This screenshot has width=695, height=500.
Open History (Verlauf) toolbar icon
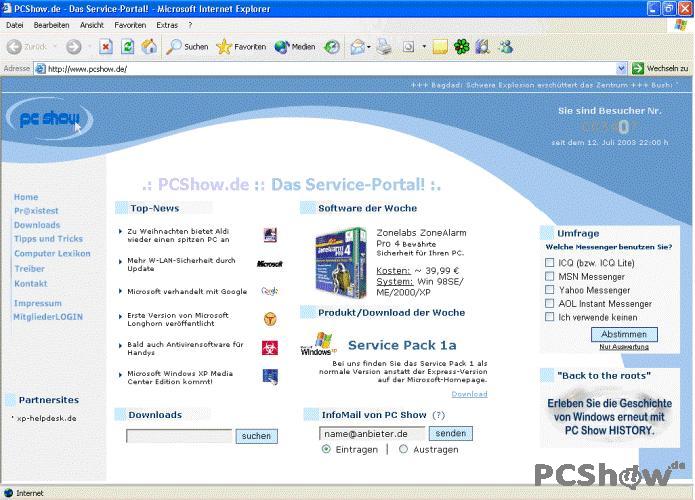(x=332, y=47)
